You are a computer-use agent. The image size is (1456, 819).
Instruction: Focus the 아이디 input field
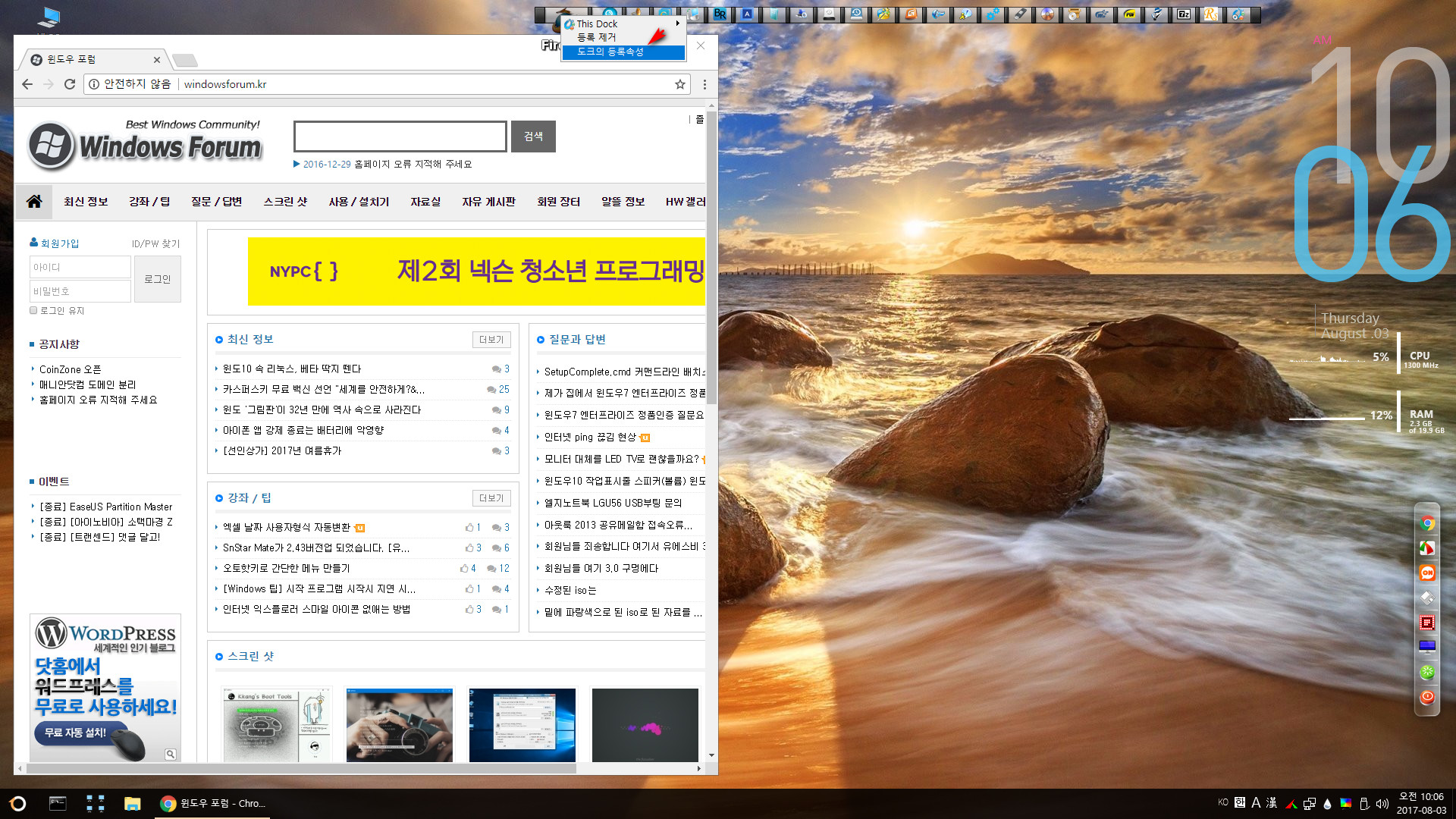click(x=80, y=267)
